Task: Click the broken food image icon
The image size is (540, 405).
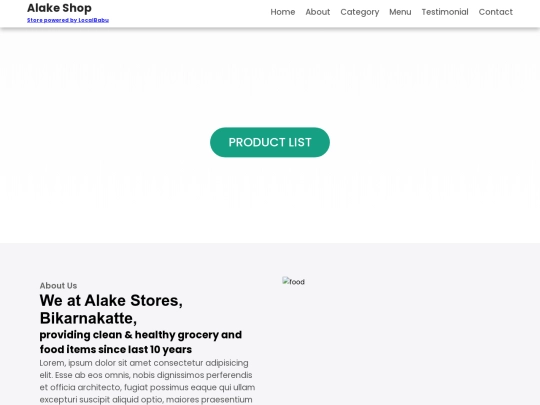Action: [x=293, y=282]
